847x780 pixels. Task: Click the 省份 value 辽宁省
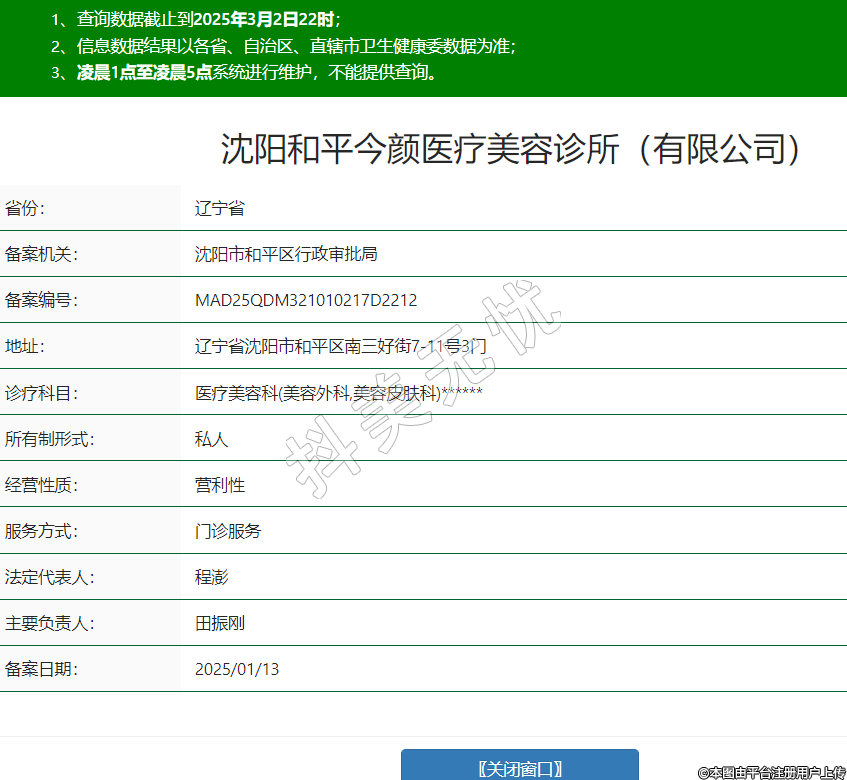tap(220, 208)
